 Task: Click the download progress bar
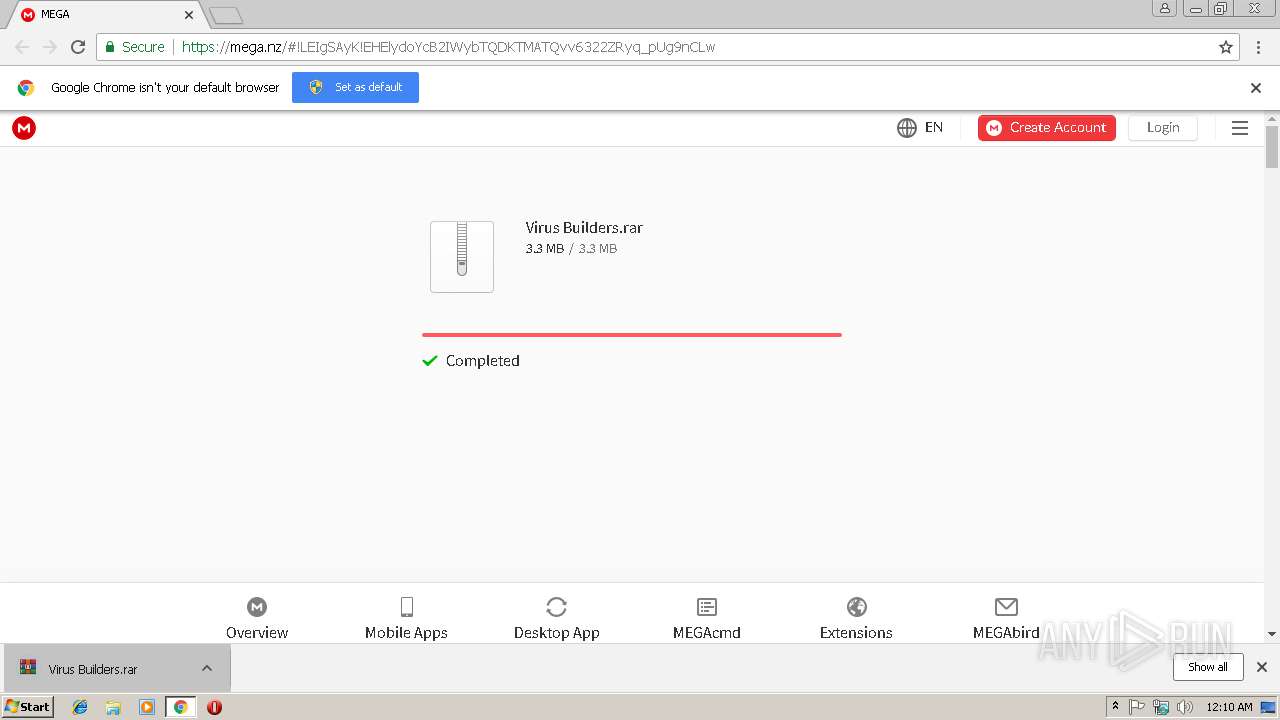click(632, 335)
